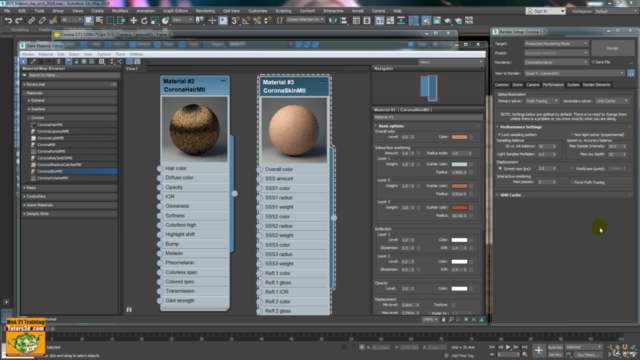Toggle the Angle Snap icon
This screenshot has width=640, height=360.
(246, 20)
